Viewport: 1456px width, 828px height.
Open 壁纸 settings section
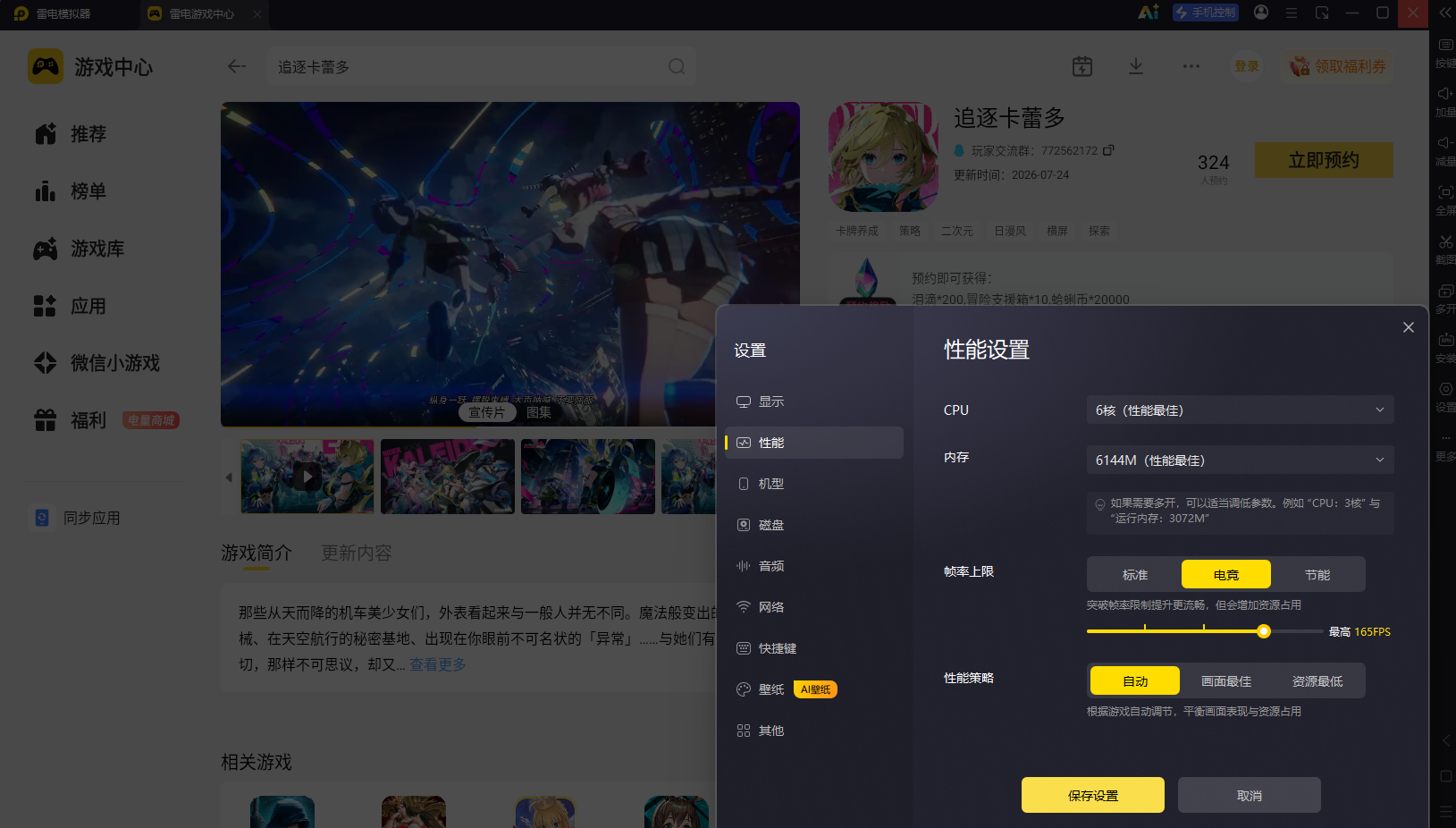tap(814, 689)
